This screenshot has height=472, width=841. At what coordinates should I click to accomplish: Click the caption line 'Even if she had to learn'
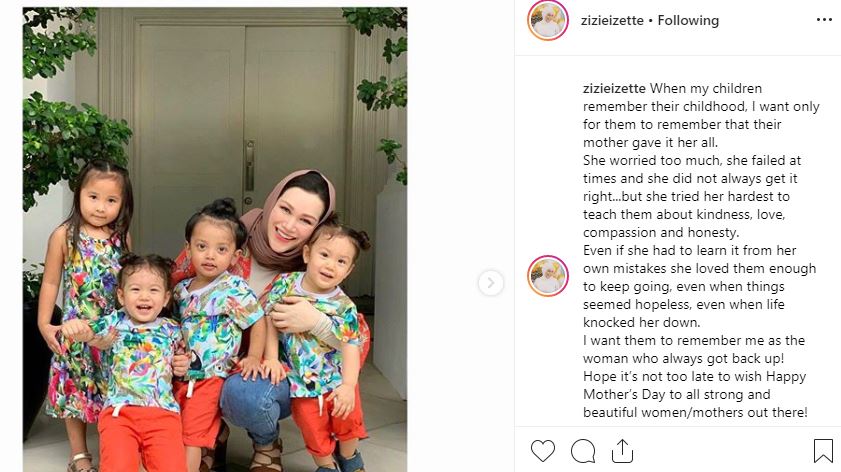click(x=690, y=250)
